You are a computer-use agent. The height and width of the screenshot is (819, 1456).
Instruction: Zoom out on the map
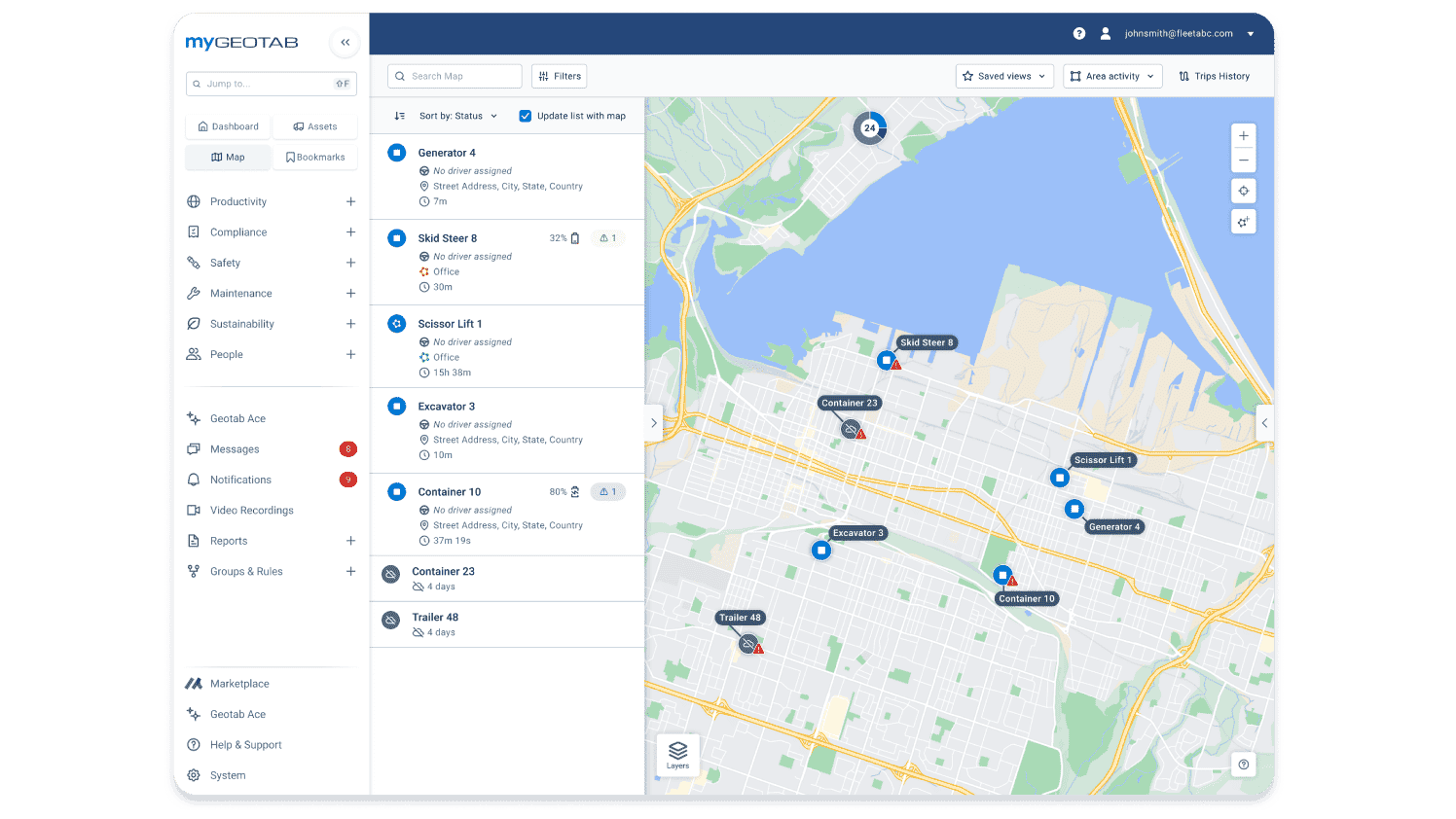point(1243,160)
